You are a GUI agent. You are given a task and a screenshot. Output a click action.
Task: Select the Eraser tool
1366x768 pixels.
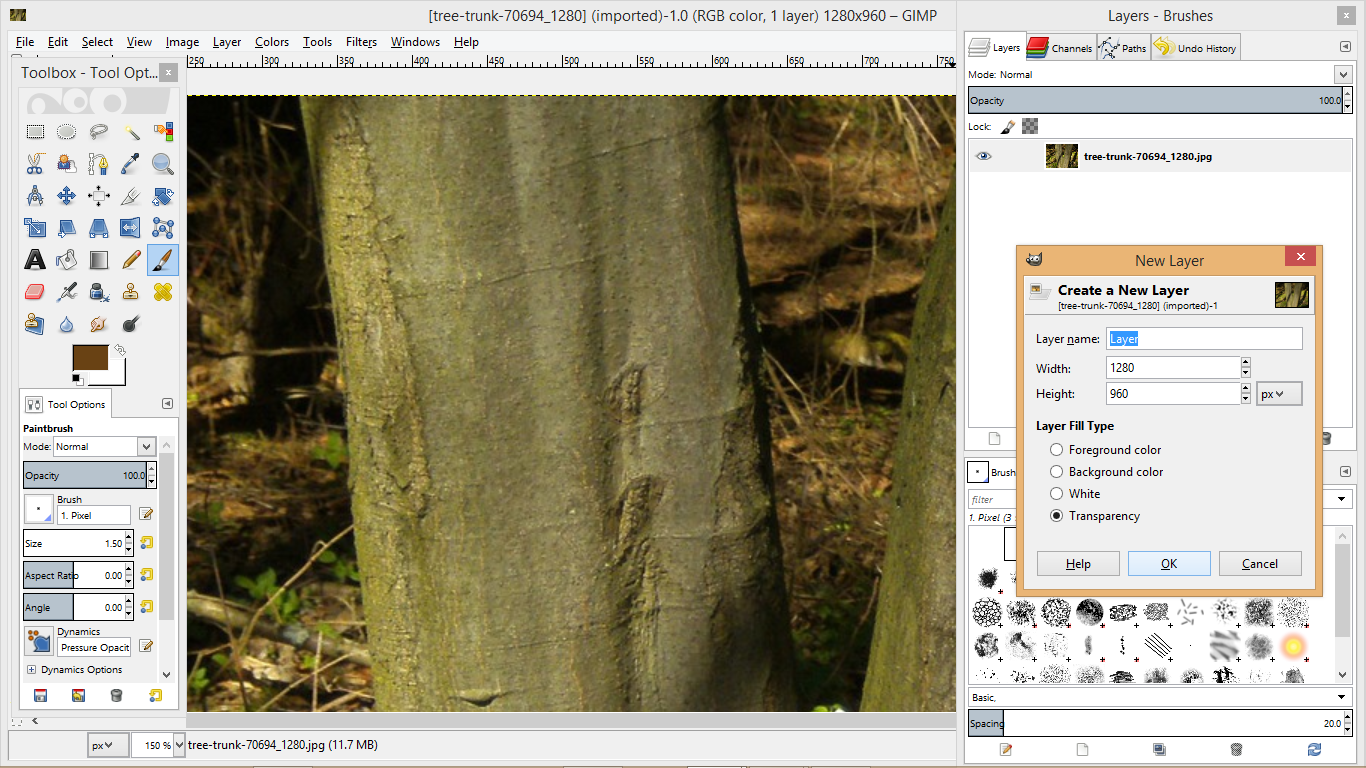click(35, 291)
